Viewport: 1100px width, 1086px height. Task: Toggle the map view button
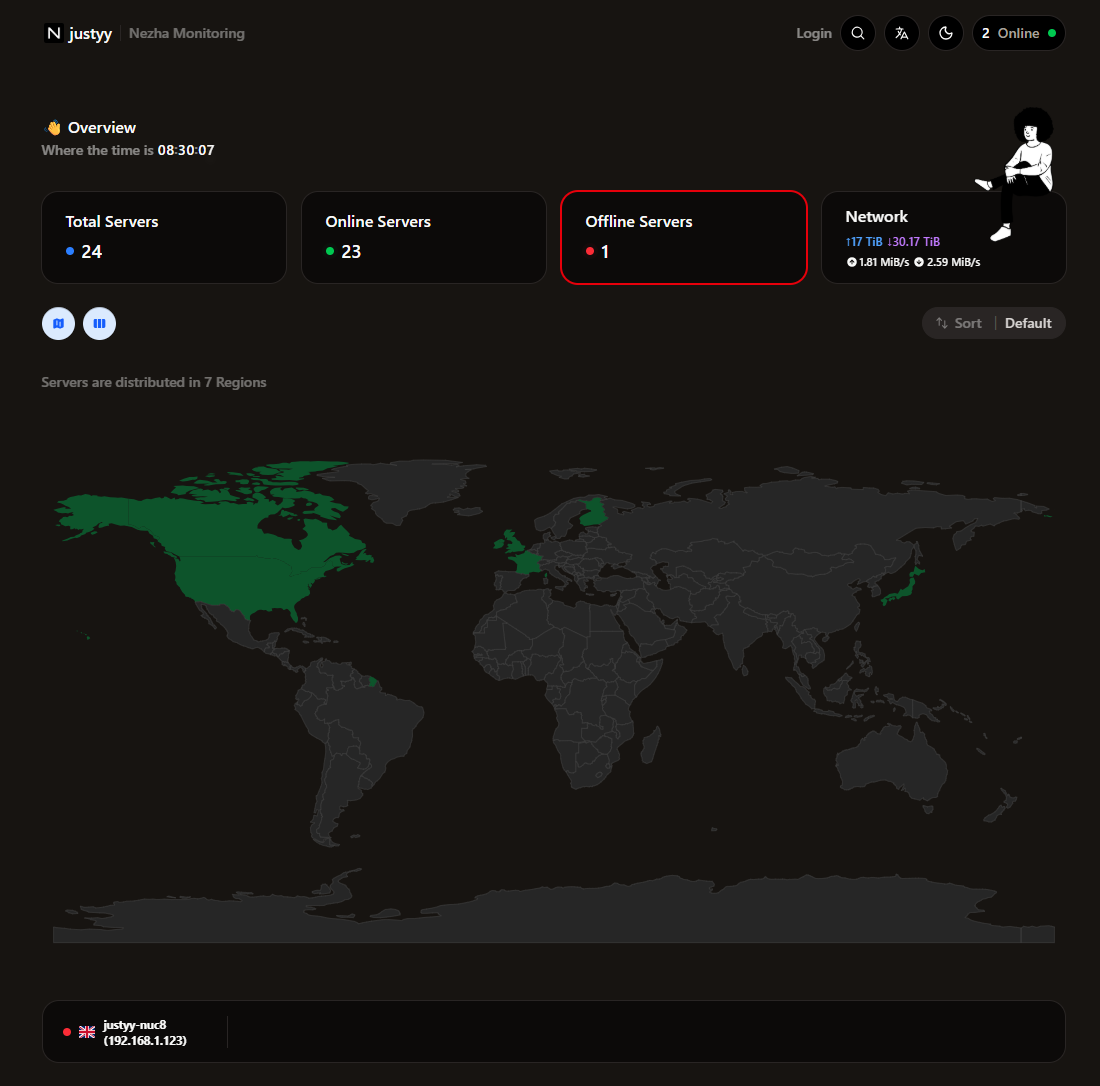coord(58,323)
